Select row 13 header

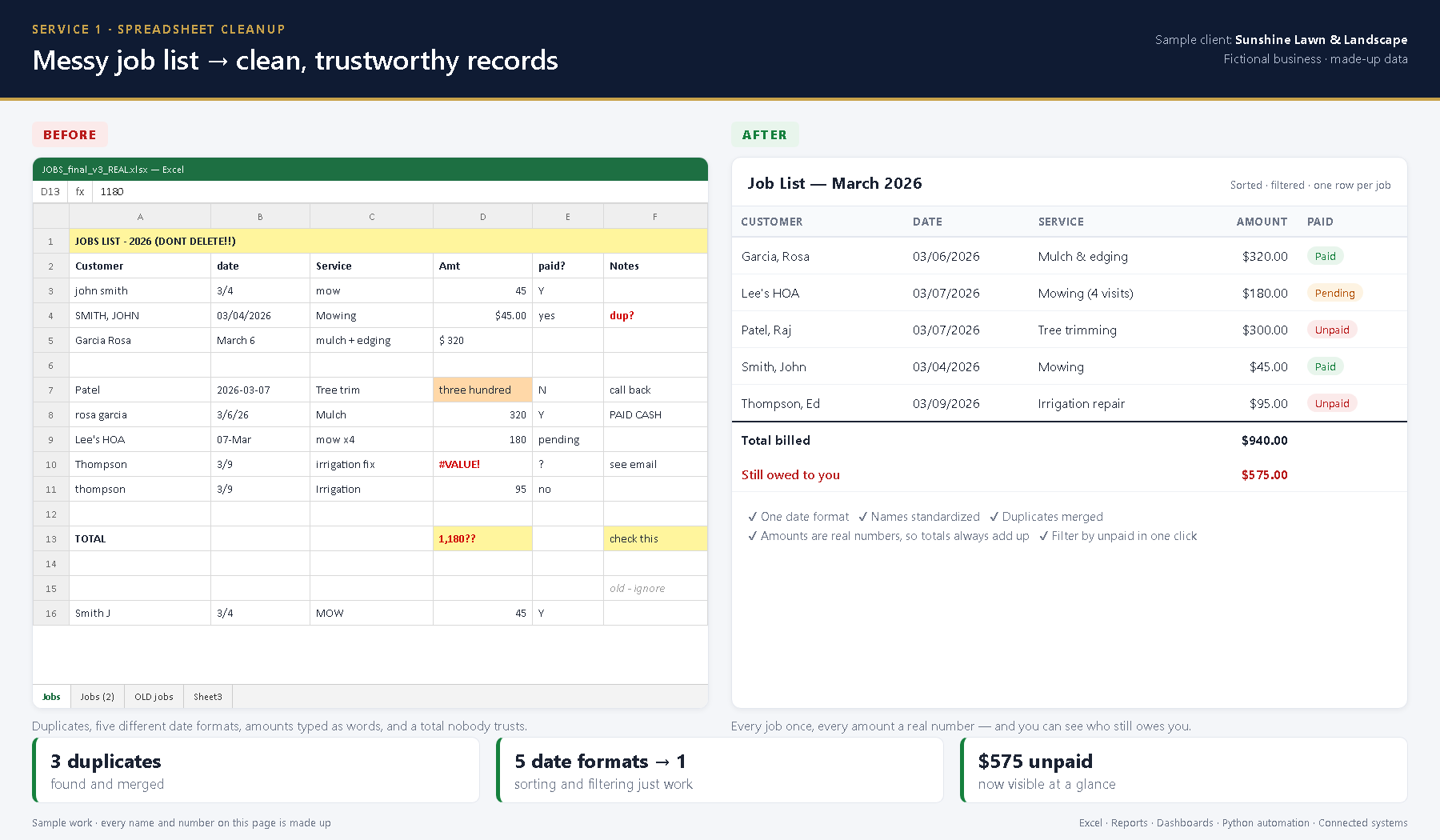tap(51, 539)
